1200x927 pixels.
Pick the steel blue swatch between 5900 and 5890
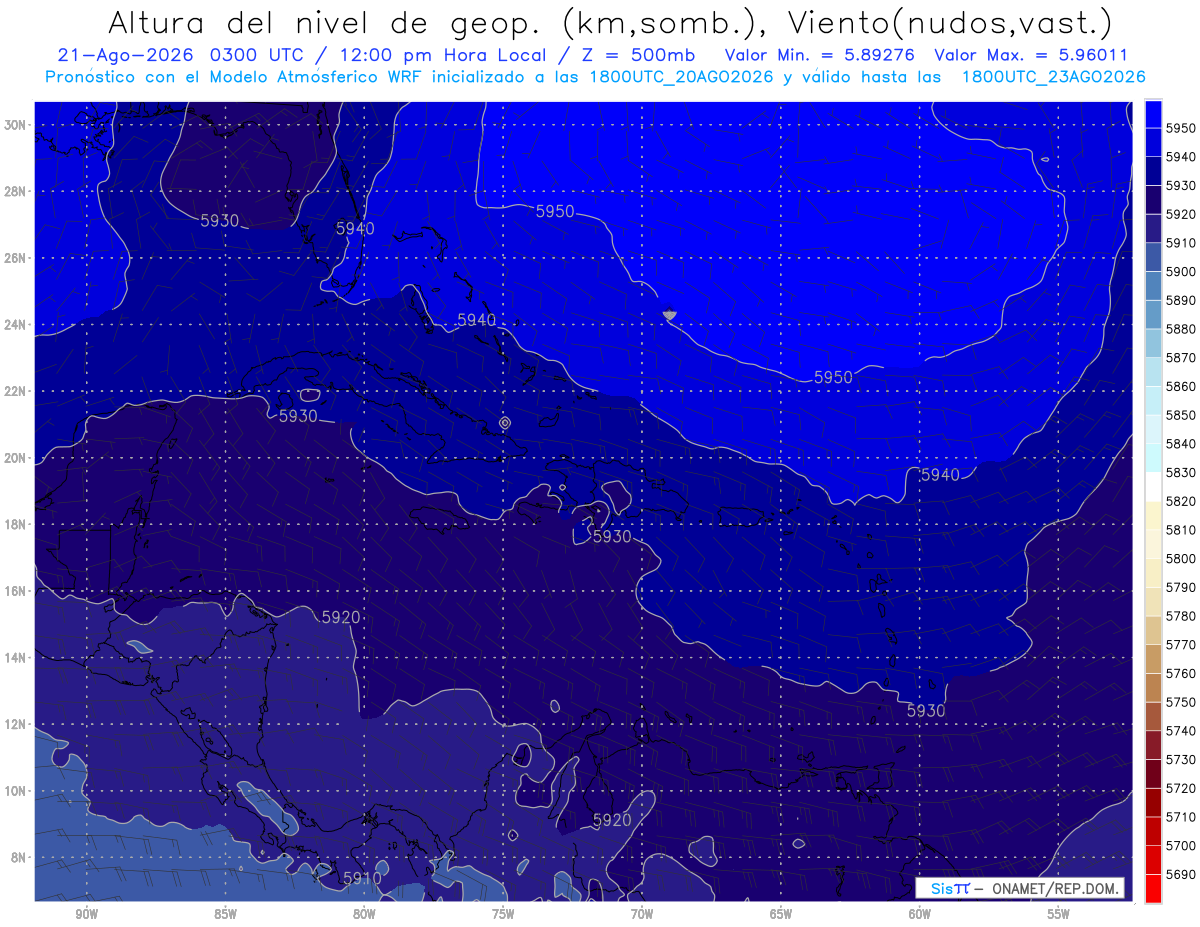point(1153,285)
